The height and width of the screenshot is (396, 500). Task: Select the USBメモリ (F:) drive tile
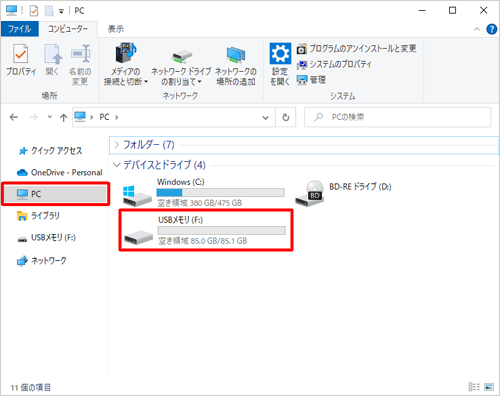206,230
